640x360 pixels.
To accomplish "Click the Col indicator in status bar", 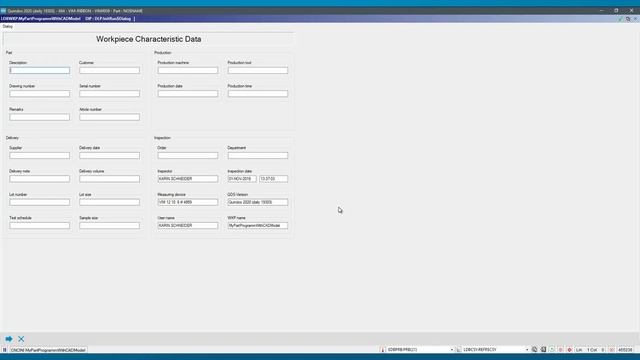I will click(x=593, y=349).
